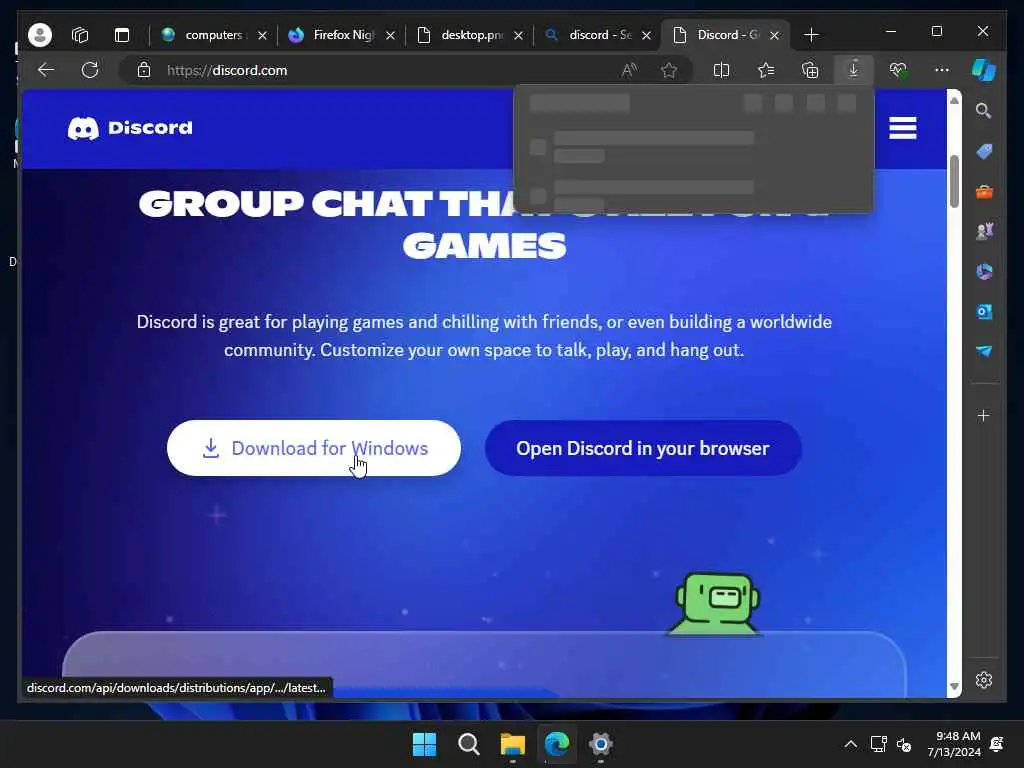The image size is (1024, 768).
Task: Click the Edge taskbar icon
Action: [x=557, y=744]
